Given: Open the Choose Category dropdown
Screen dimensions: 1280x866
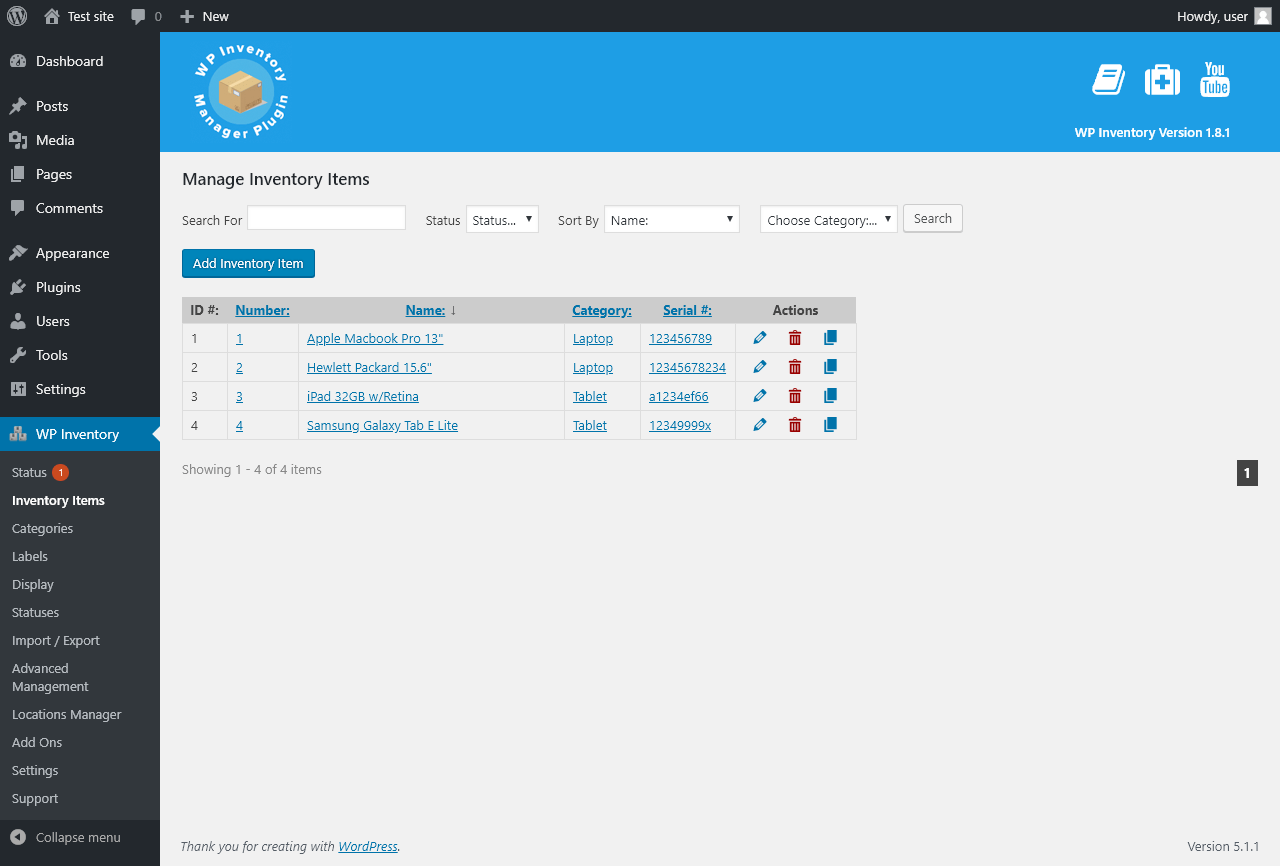Looking at the screenshot, I should 828,220.
